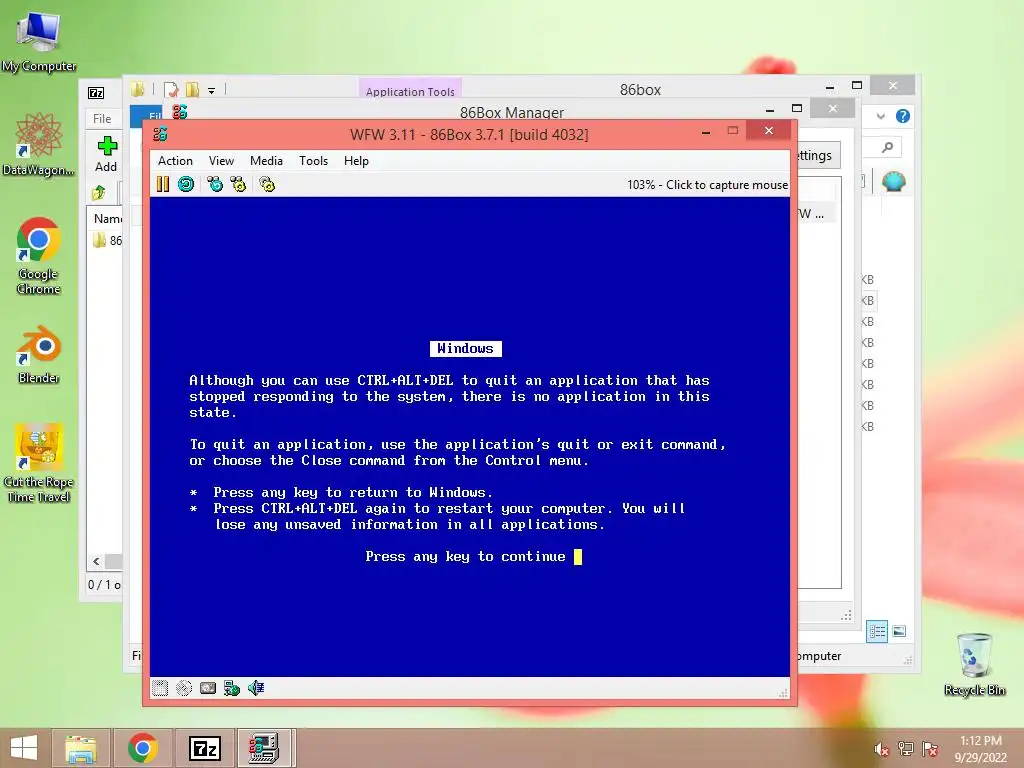The image size is (1024, 768).
Task: Switch Explorer to details view icon
Action: tap(877, 632)
